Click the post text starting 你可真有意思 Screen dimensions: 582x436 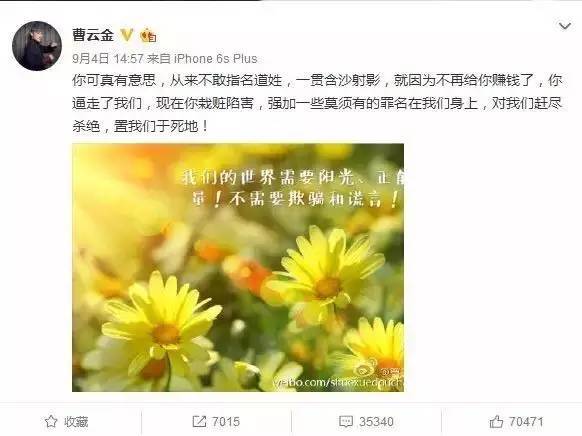pos(317,103)
